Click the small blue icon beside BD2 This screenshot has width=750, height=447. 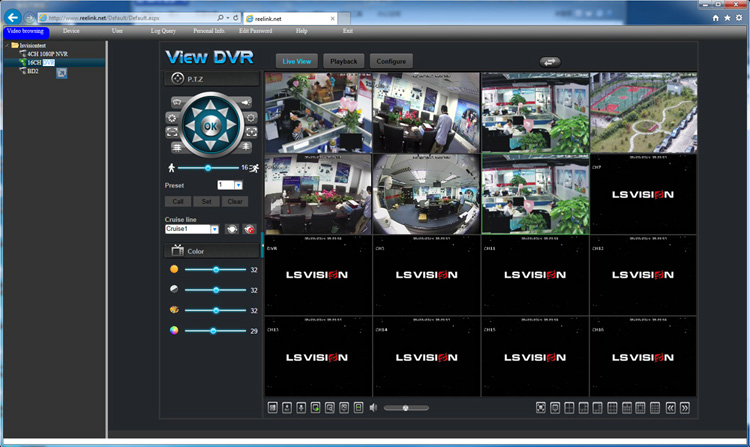tap(62, 73)
